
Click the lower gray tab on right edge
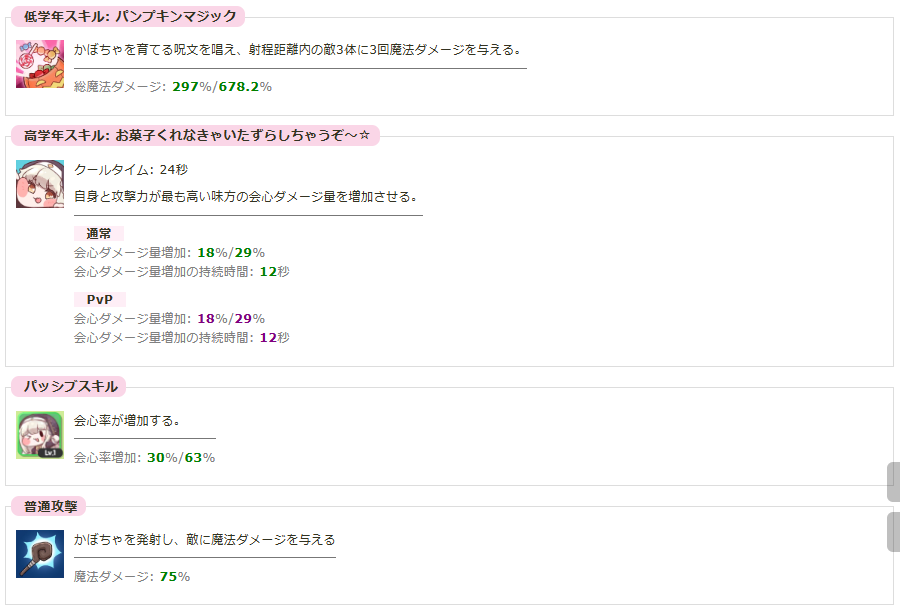[x=893, y=532]
